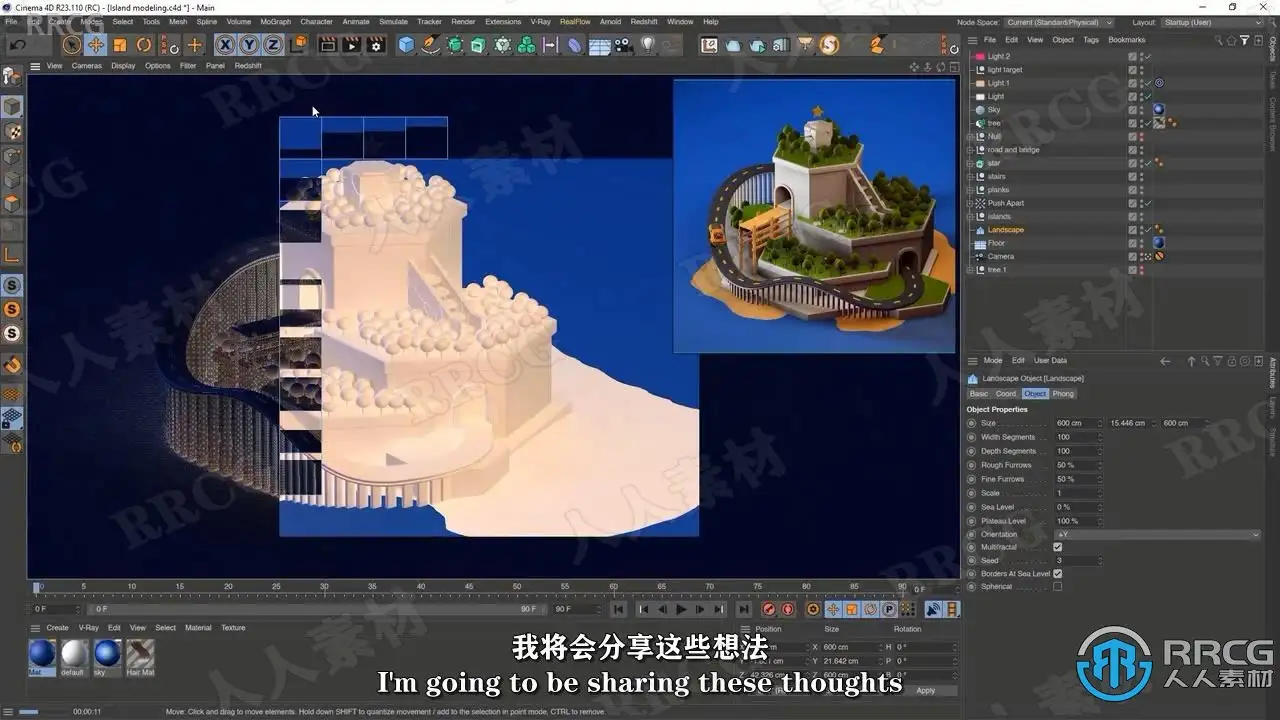Screen dimensions: 1280x720
Task: Select the Make Editable icon in left palette
Action: coord(12,76)
